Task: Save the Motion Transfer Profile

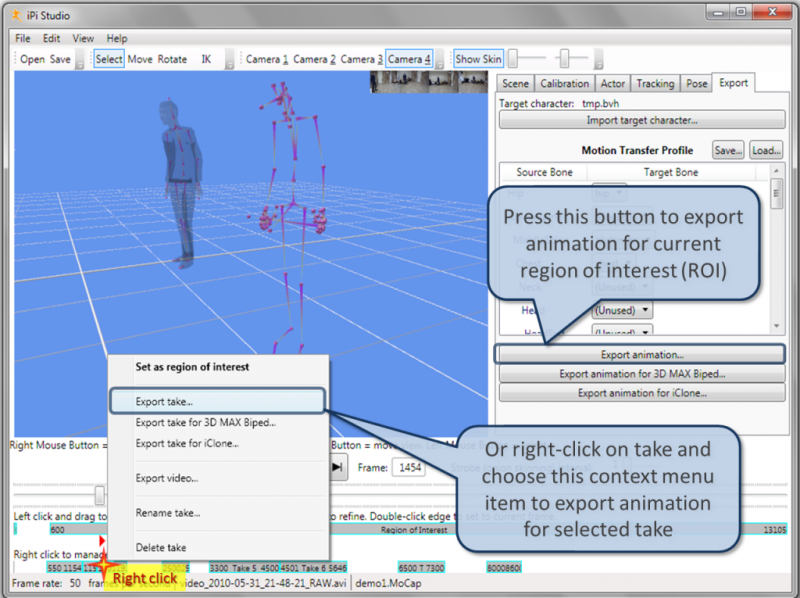Action: pos(728,151)
